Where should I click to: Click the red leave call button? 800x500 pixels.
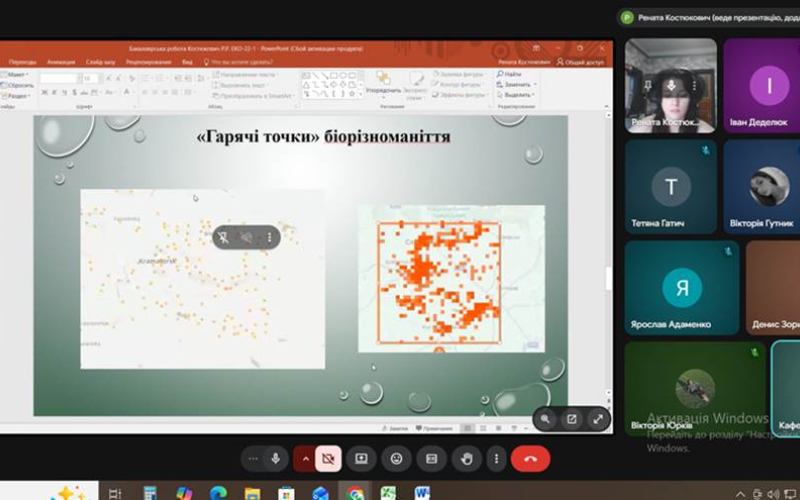click(x=531, y=459)
